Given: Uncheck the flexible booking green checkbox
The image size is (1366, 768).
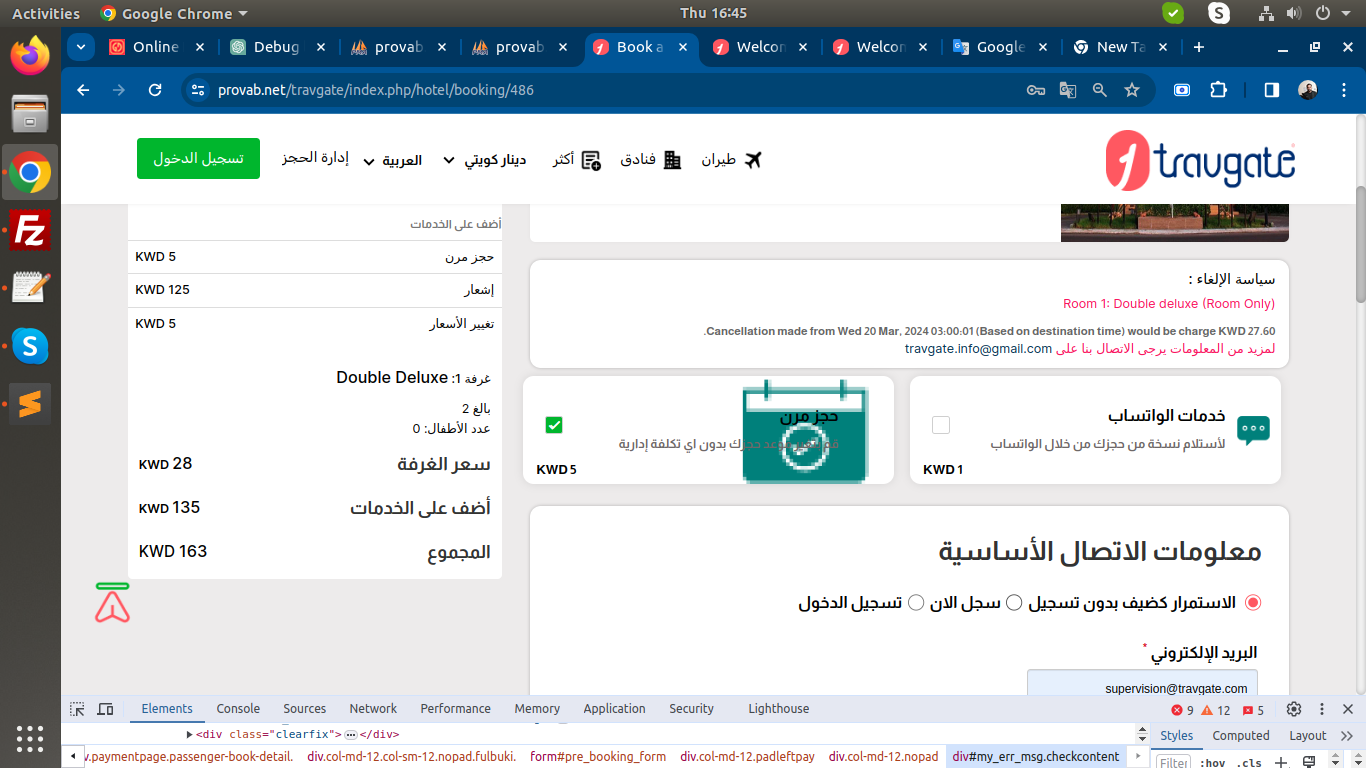Looking at the screenshot, I should coord(554,425).
